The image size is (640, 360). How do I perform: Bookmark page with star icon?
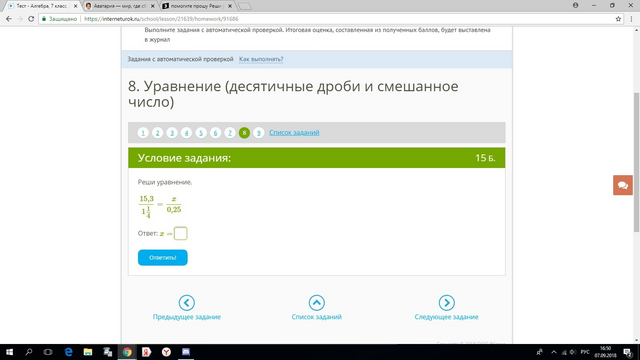tap(618, 19)
